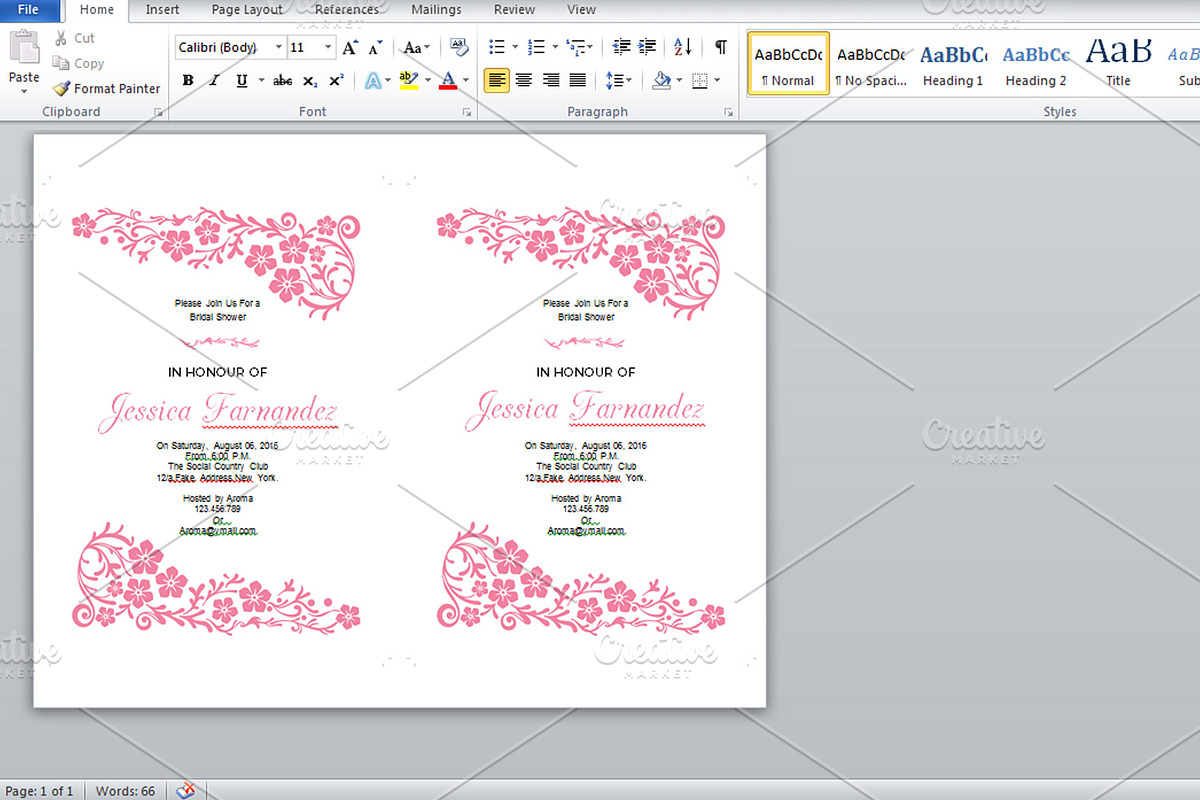
Task: Select Center alignment
Action: [x=524, y=80]
